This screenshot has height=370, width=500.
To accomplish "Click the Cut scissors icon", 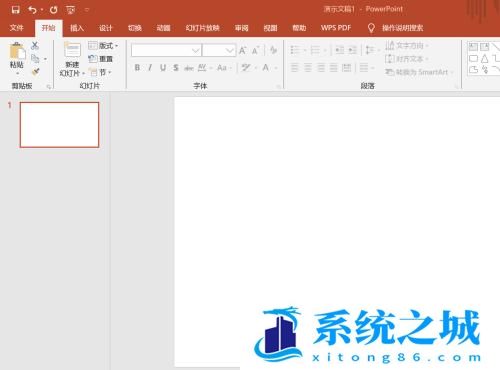I will (x=35, y=46).
